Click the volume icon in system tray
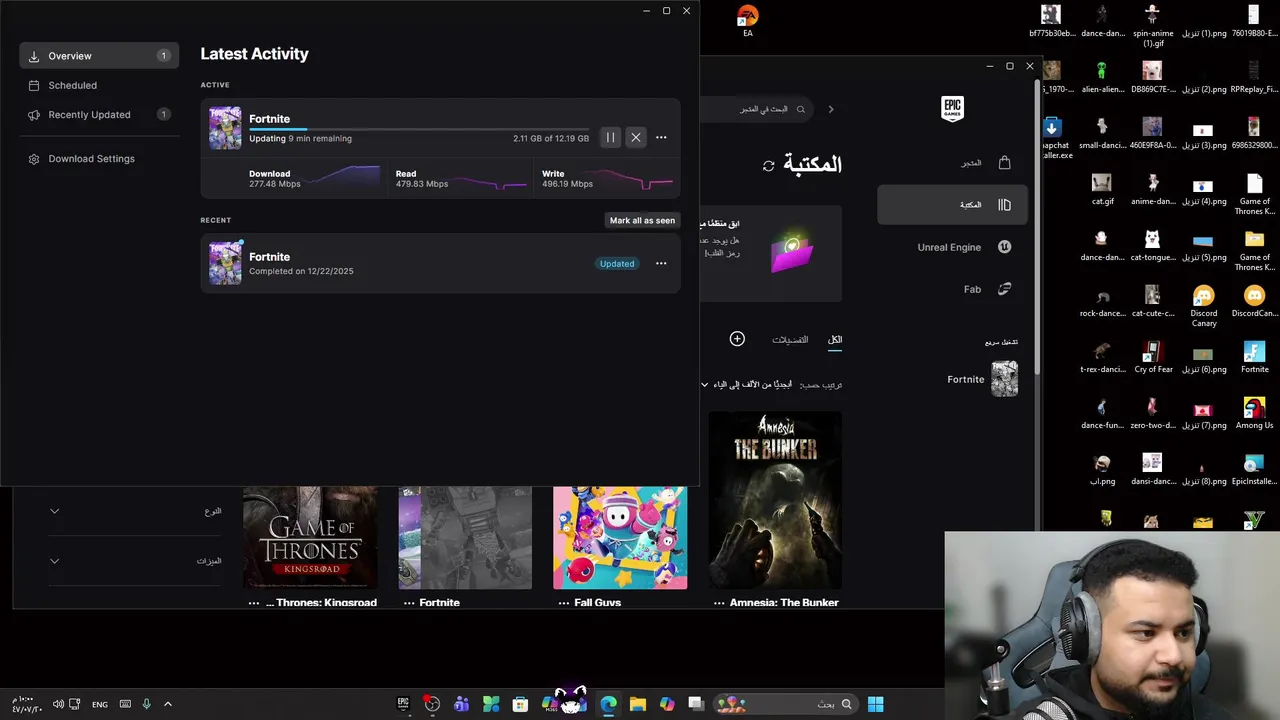Viewport: 1280px width, 720px height. pos(58,704)
